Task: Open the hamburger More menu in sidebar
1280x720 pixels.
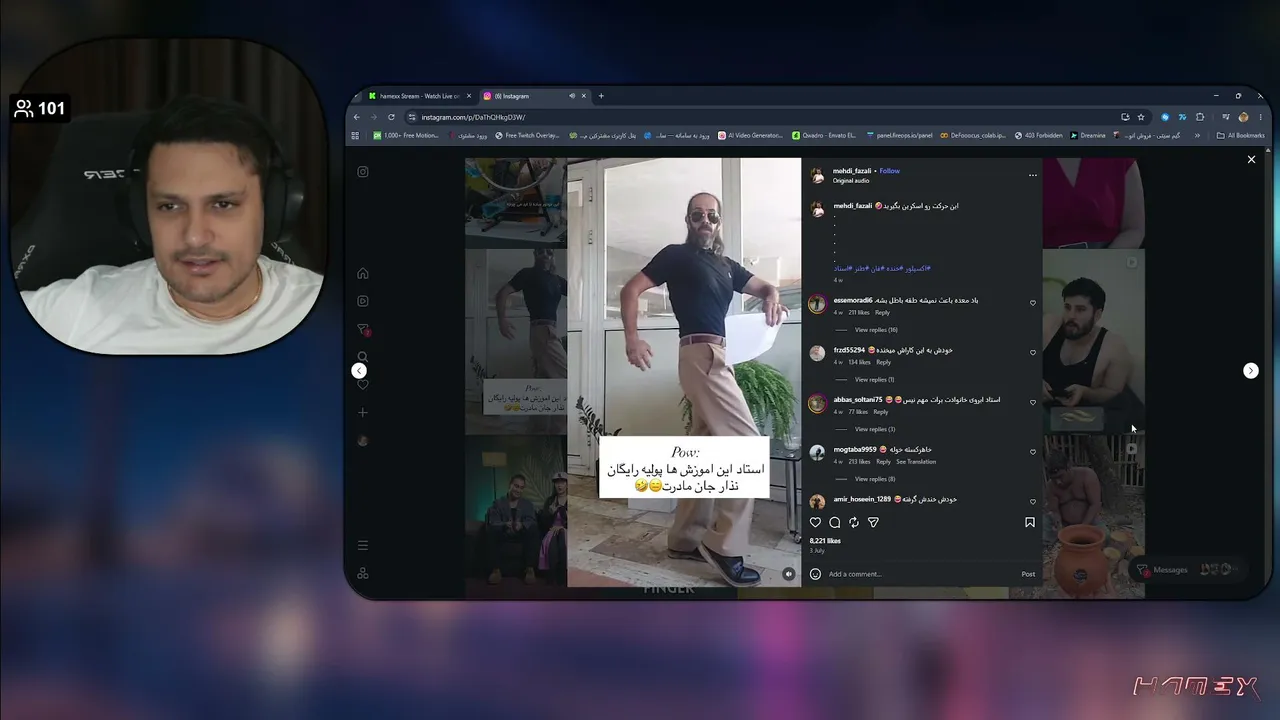Action: click(363, 545)
